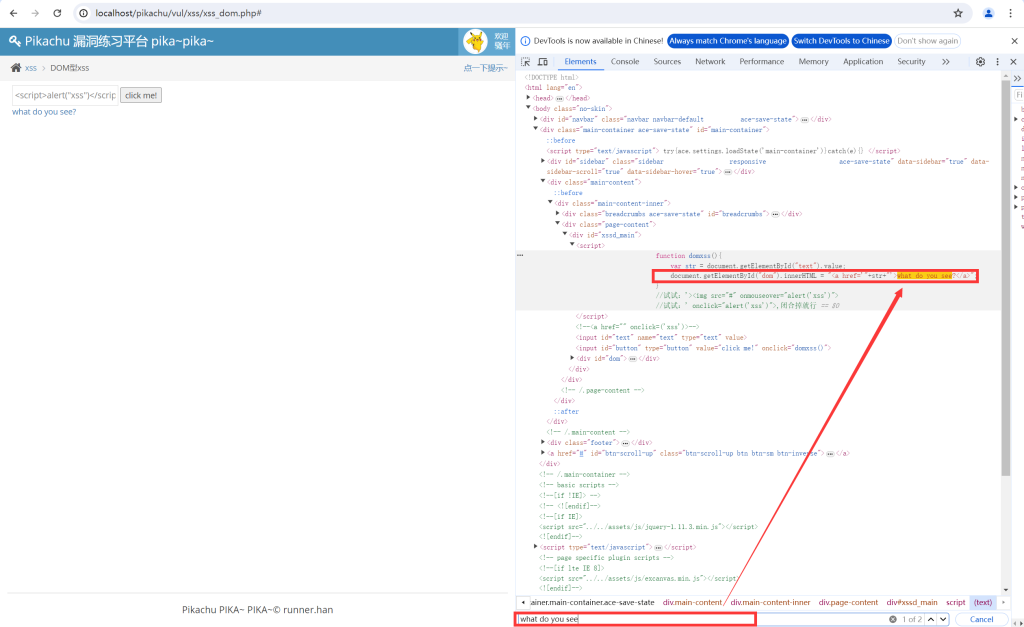Screen dimensions: 1024x627
Task: Select div.main-content in the breadcrumb bar
Action: point(692,602)
